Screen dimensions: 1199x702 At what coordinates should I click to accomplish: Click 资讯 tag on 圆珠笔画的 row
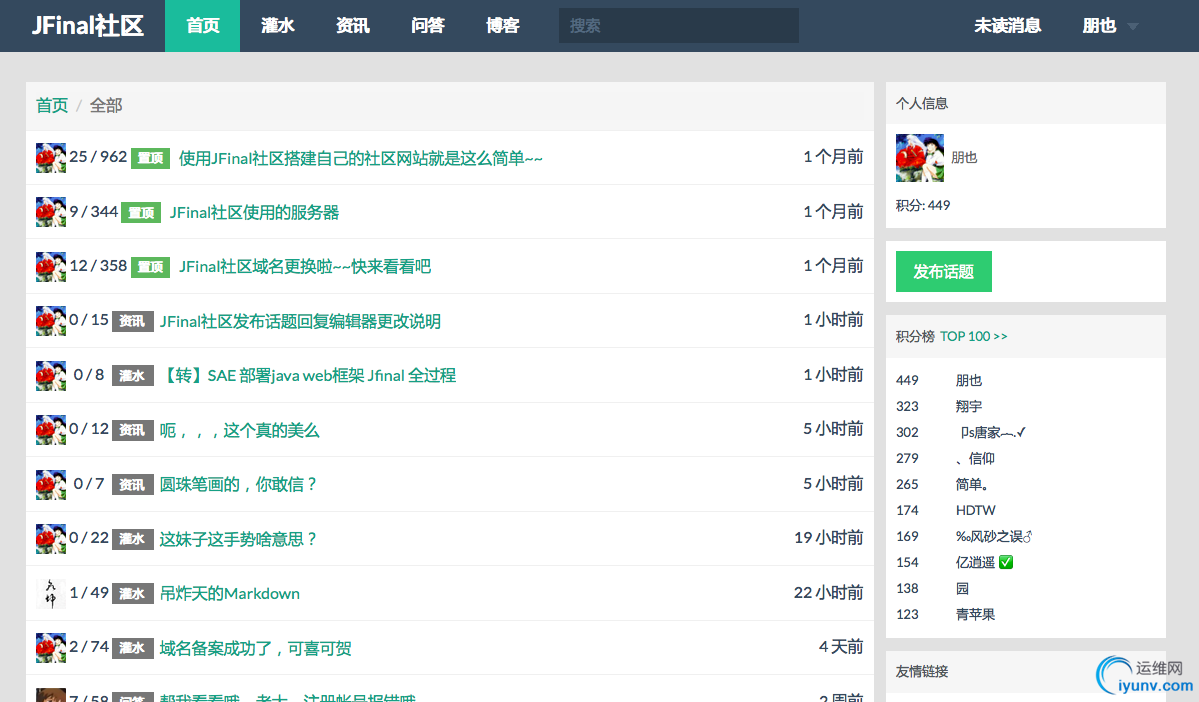tap(133, 485)
